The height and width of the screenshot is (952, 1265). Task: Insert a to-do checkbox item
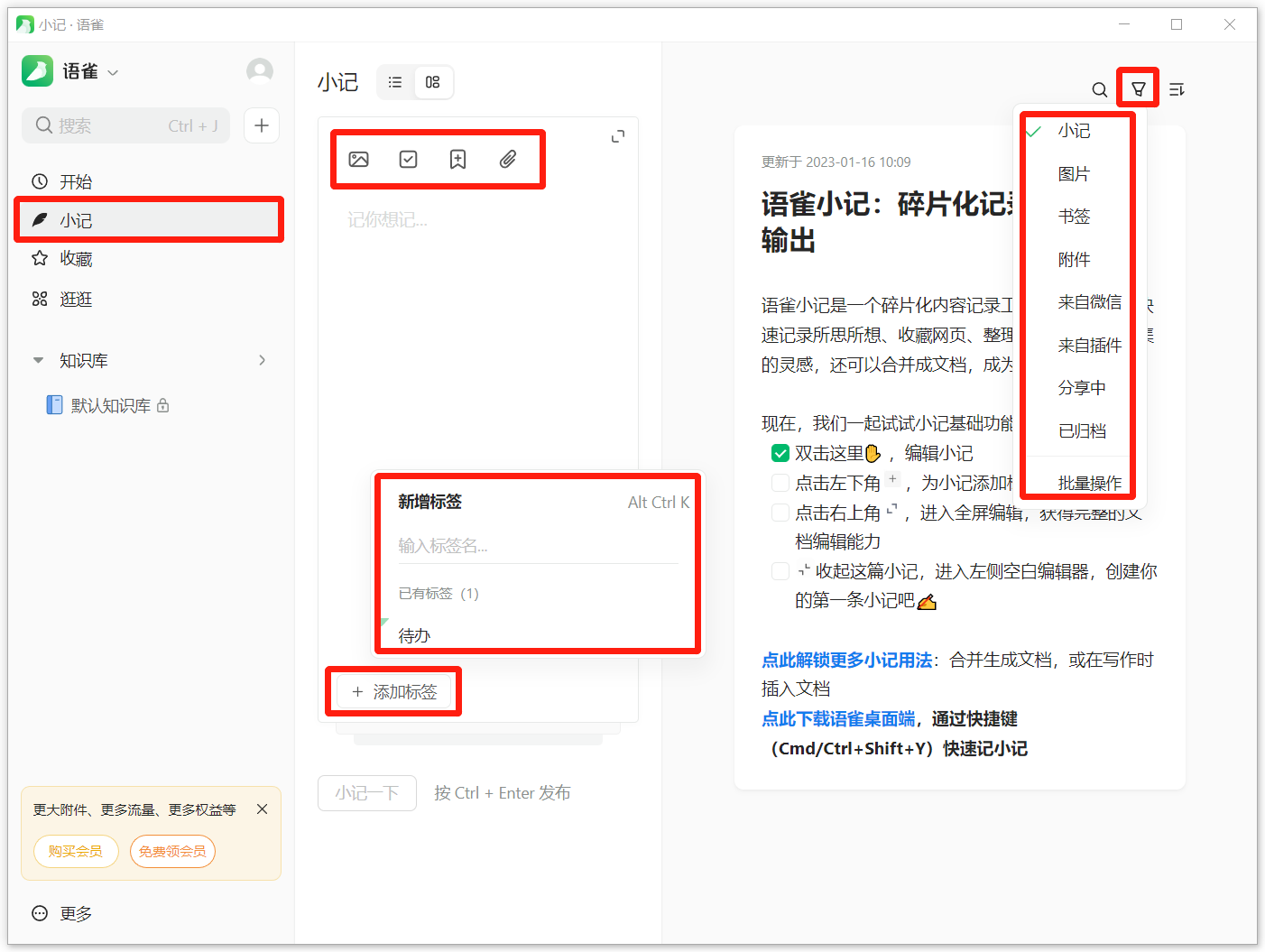(409, 160)
